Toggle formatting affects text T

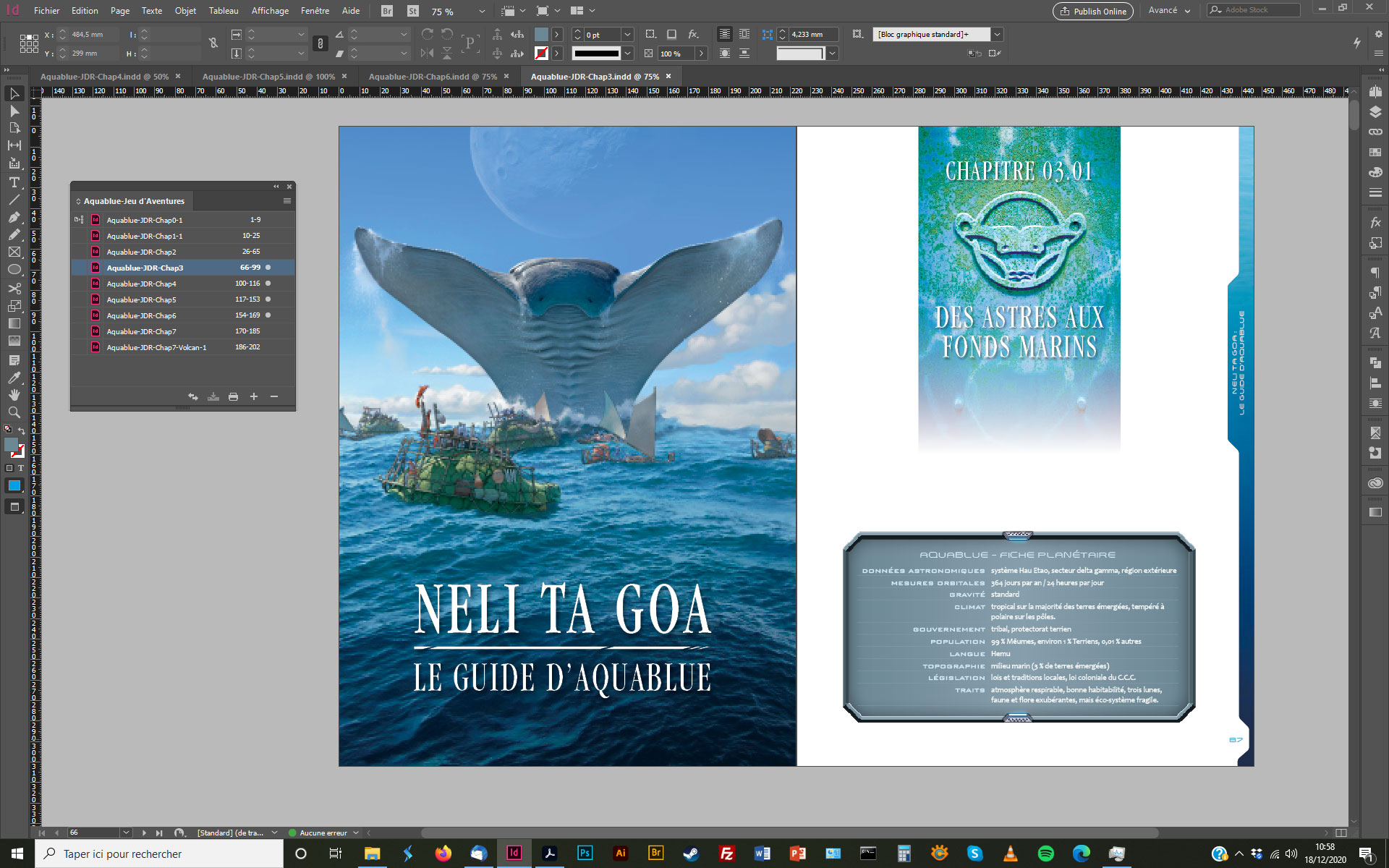point(21,468)
